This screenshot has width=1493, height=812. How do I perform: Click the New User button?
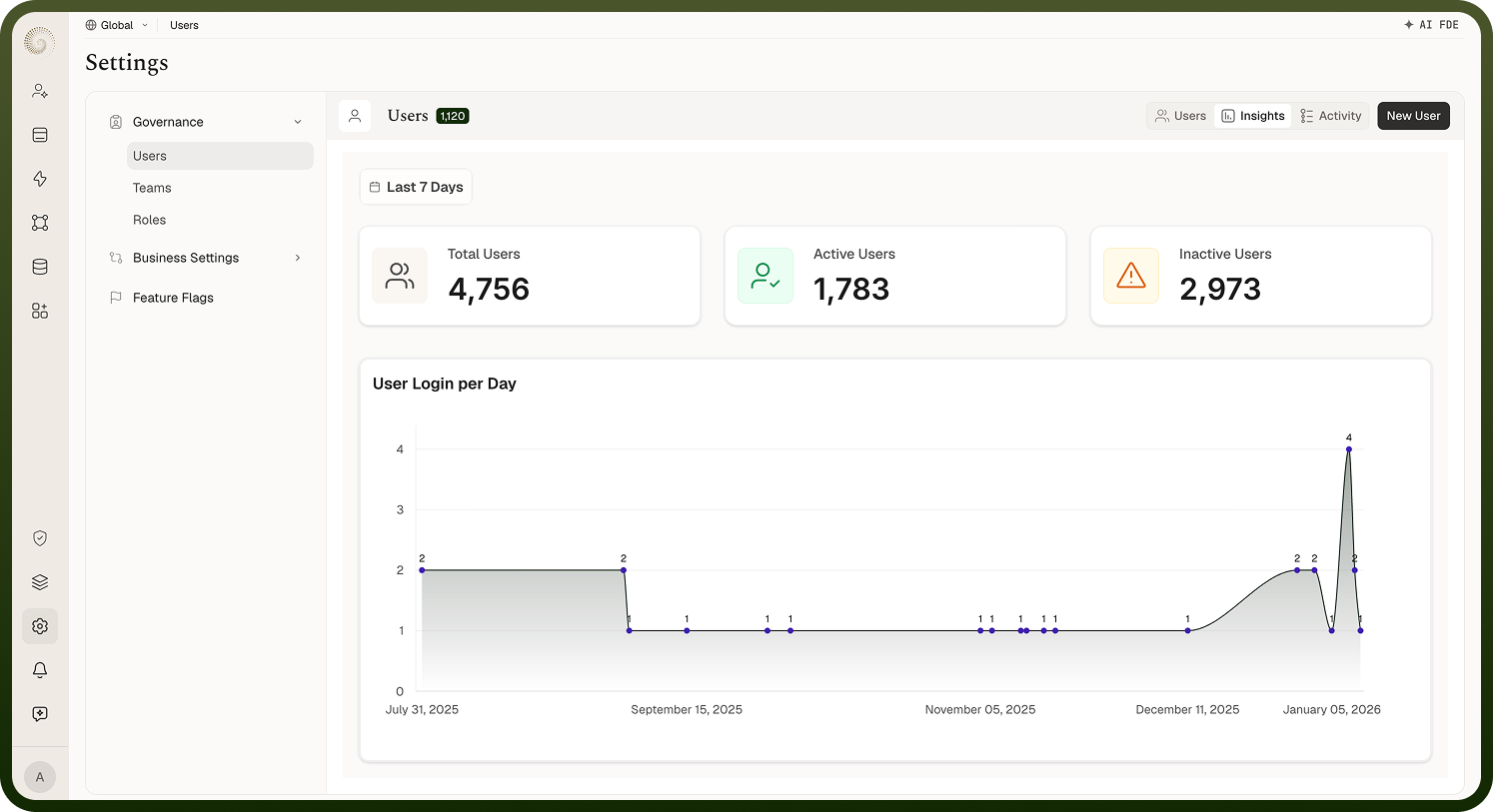tap(1413, 116)
